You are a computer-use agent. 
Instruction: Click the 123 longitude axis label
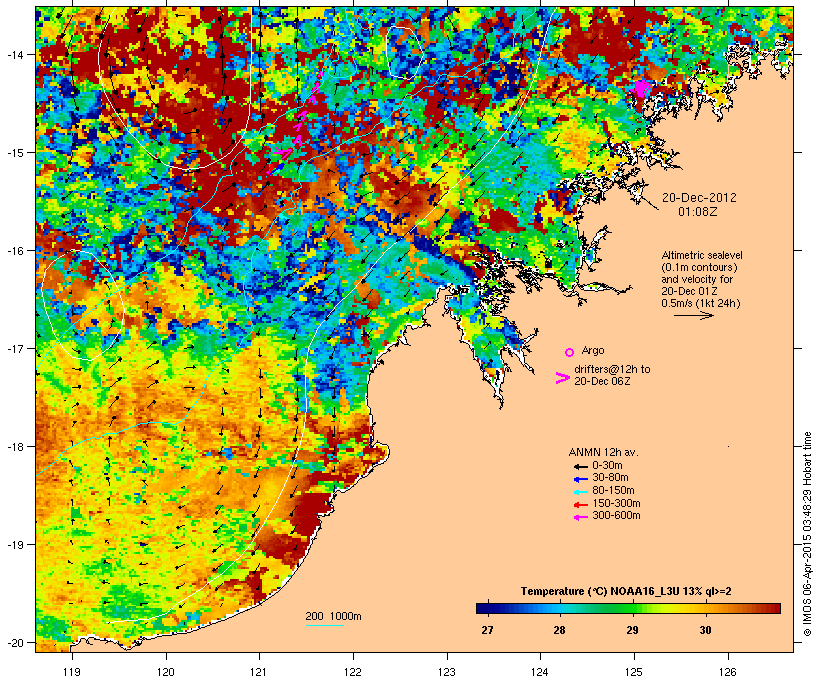pyautogui.click(x=447, y=672)
